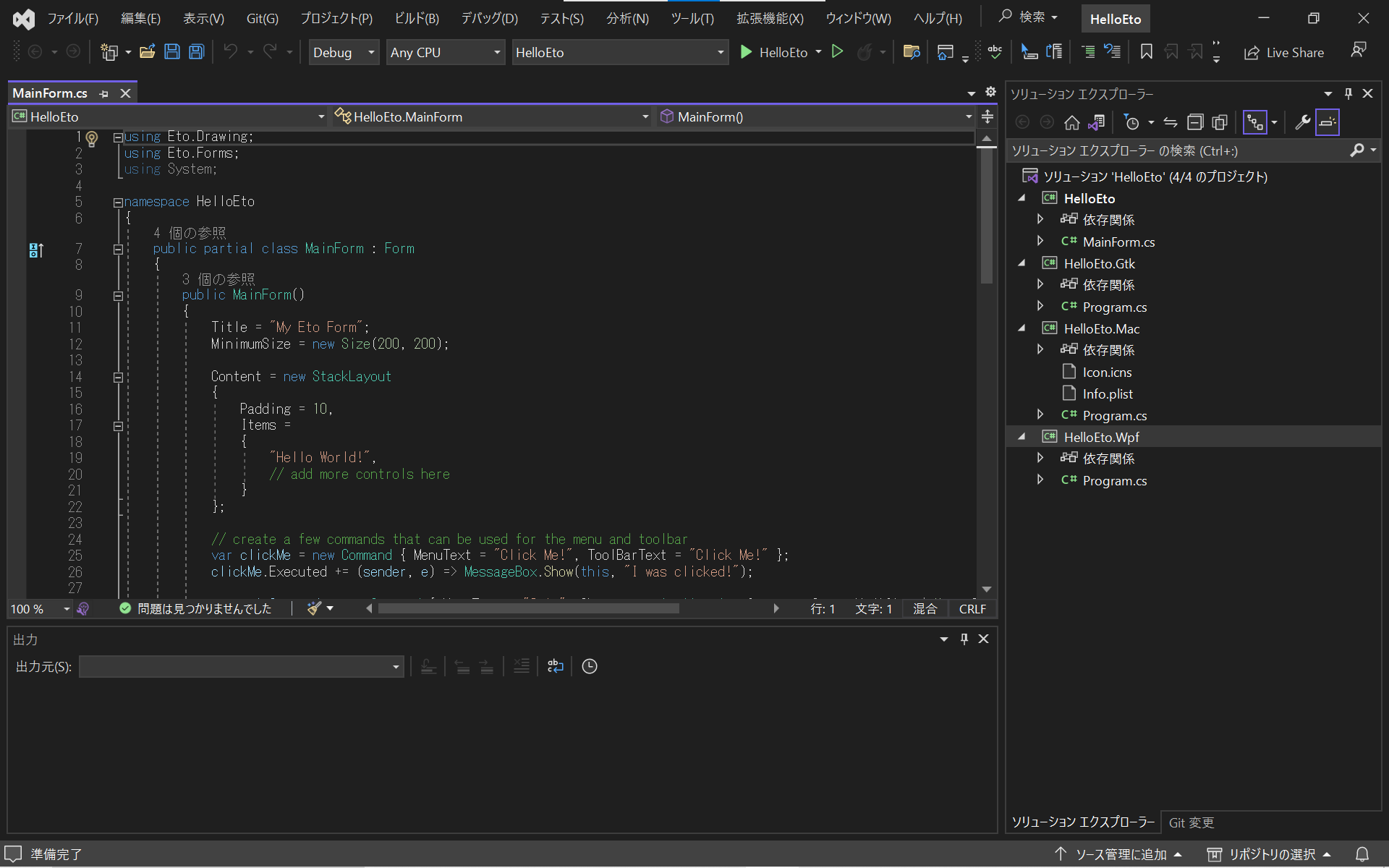This screenshot has width=1389, height=868.
Task: Click the comment-out selected lines icon
Action: tap(1088, 52)
